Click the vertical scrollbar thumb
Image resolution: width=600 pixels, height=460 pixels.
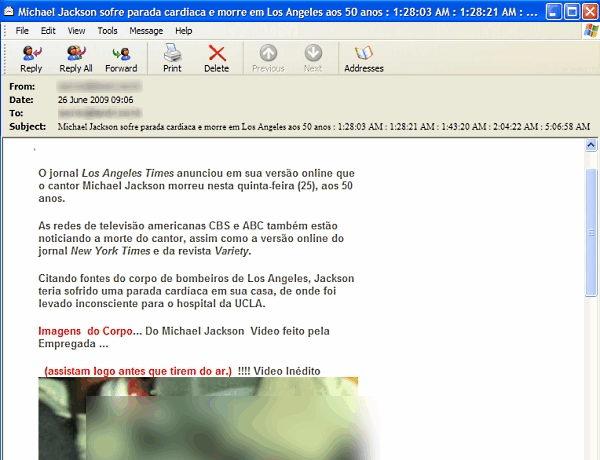(591, 232)
